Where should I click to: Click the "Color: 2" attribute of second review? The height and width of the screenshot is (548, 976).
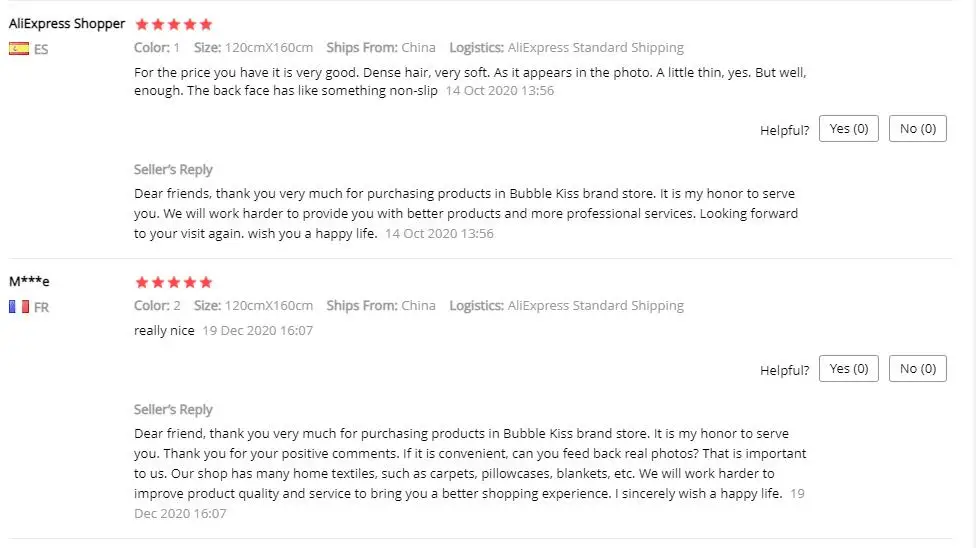click(157, 306)
